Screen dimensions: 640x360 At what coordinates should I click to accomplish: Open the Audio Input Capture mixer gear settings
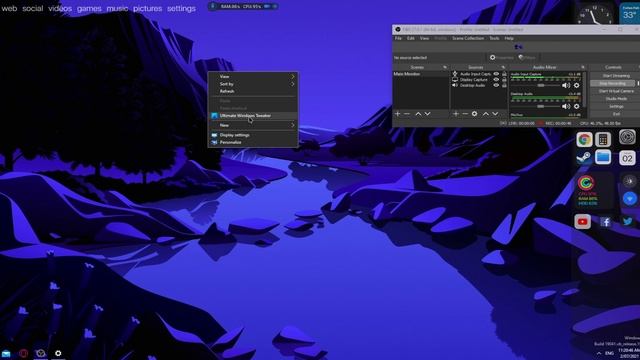coord(576,85)
